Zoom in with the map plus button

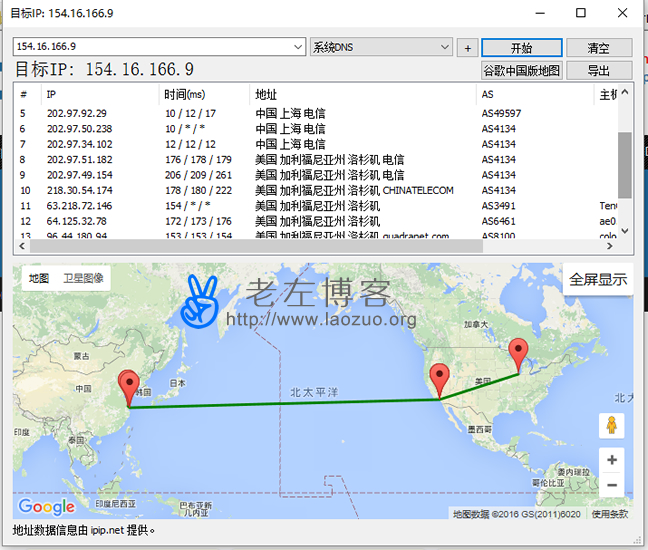(x=612, y=461)
